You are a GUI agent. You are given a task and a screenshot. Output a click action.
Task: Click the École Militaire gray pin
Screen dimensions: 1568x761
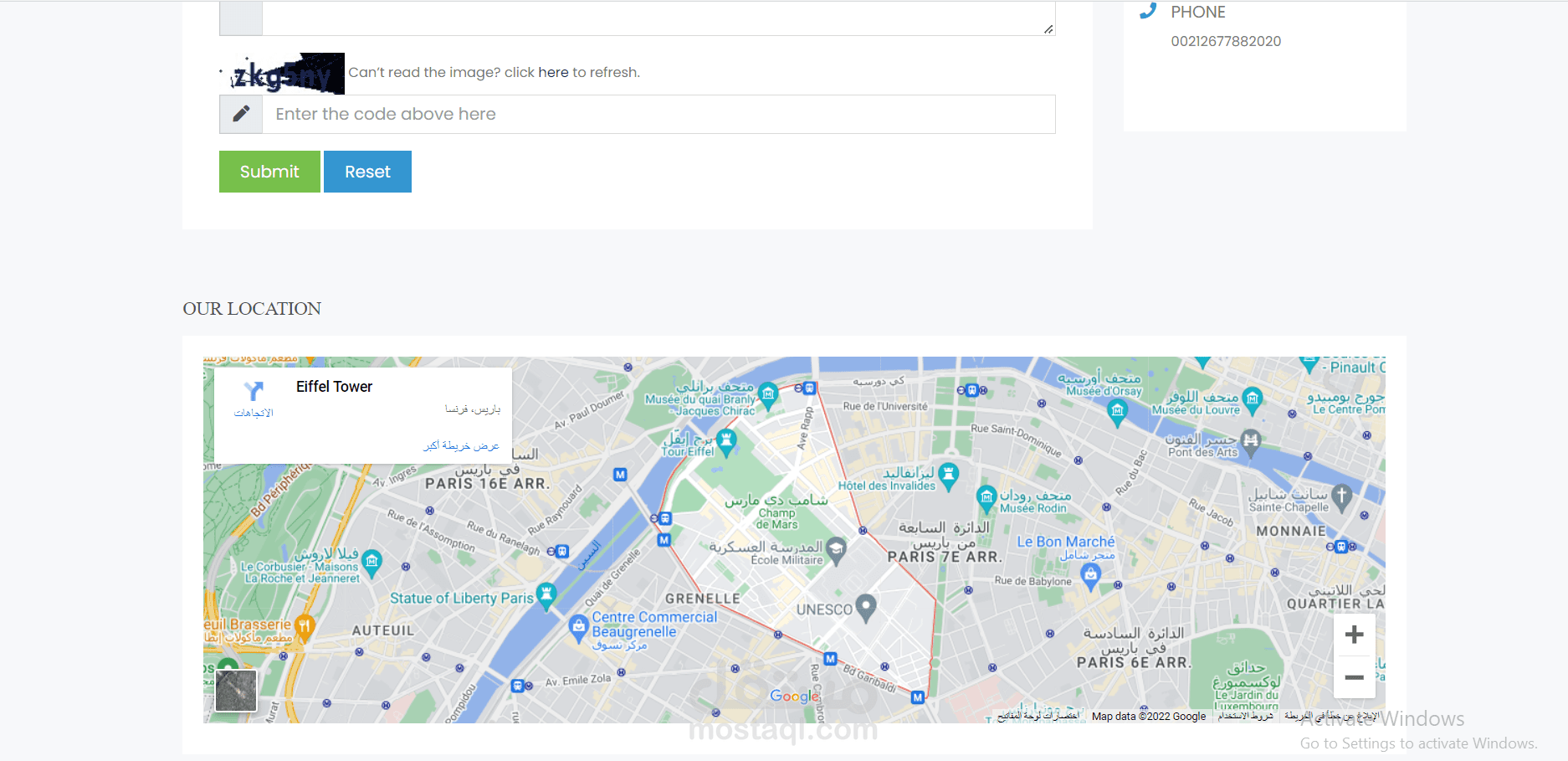pyautogui.click(x=836, y=549)
